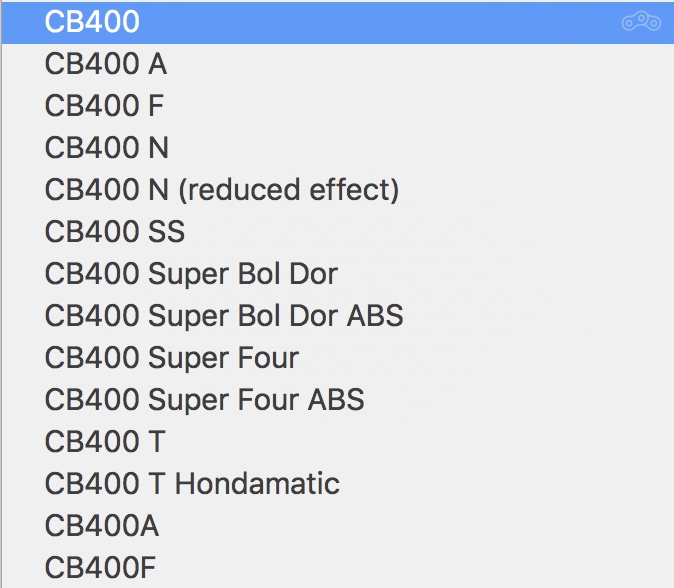Click the Hondamatic variant in the list
This screenshot has height=588, width=674.
click(x=192, y=484)
